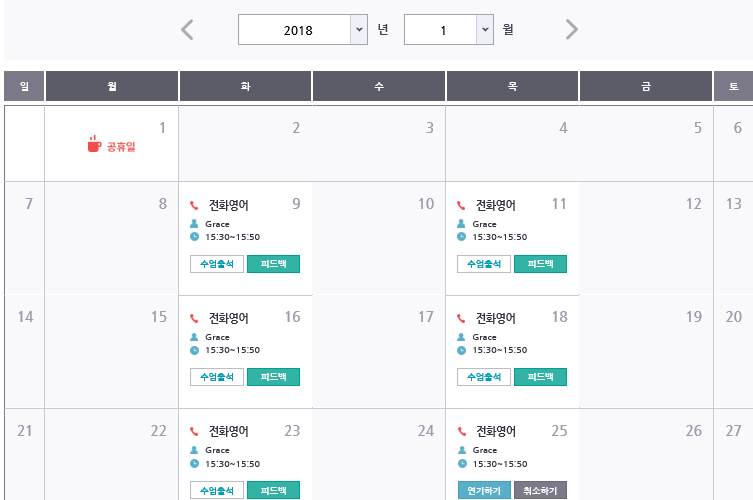
Task: Open the month dropdown showing 1
Action: click(x=485, y=30)
